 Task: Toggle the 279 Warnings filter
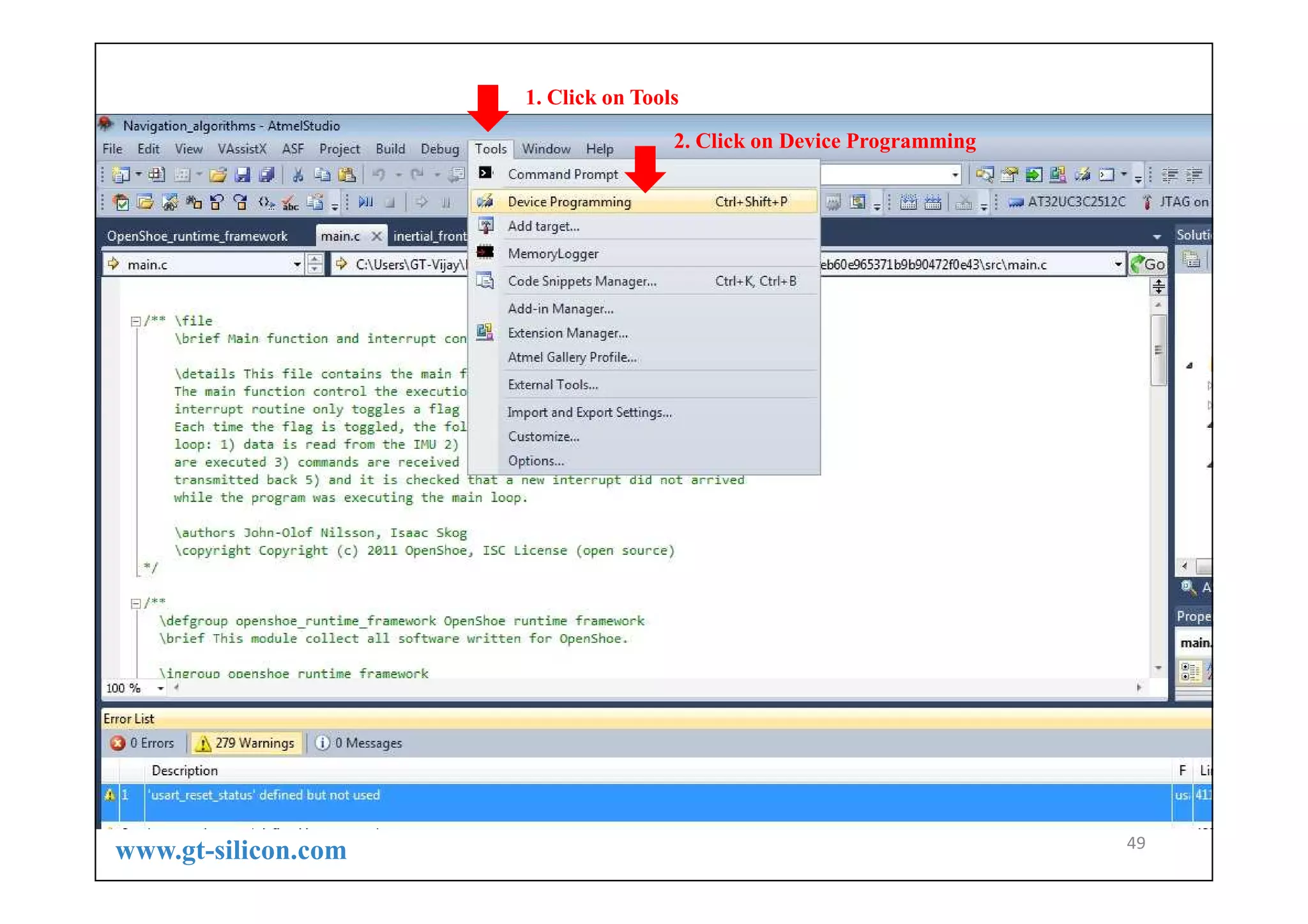(x=246, y=743)
